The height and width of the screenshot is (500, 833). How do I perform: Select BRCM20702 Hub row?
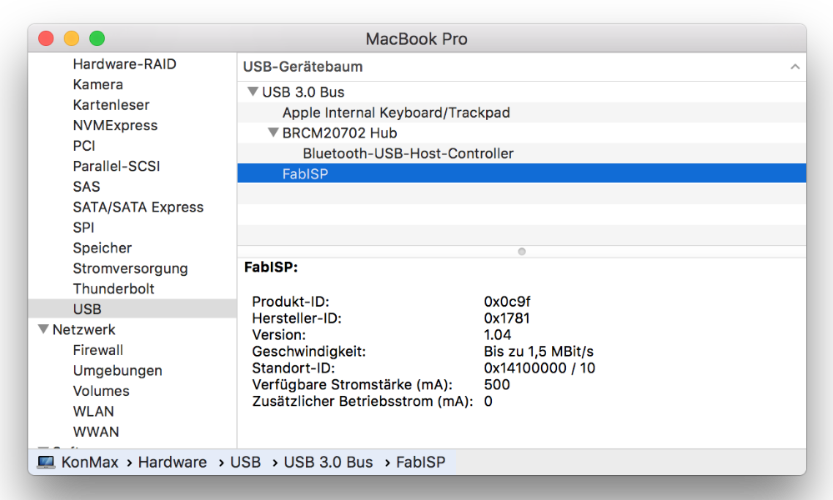pos(521,133)
